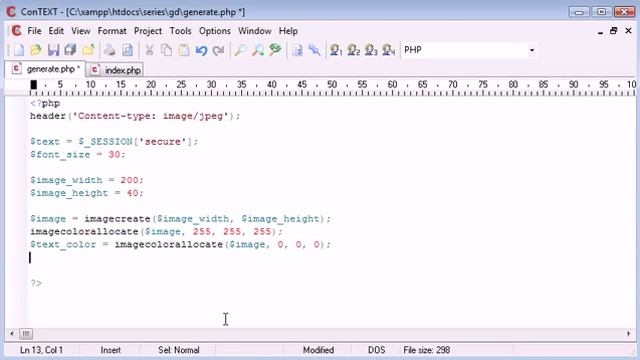This screenshot has width=640, height=360.
Task: Click the 'File size: 298' status entry
Action: coord(427,350)
